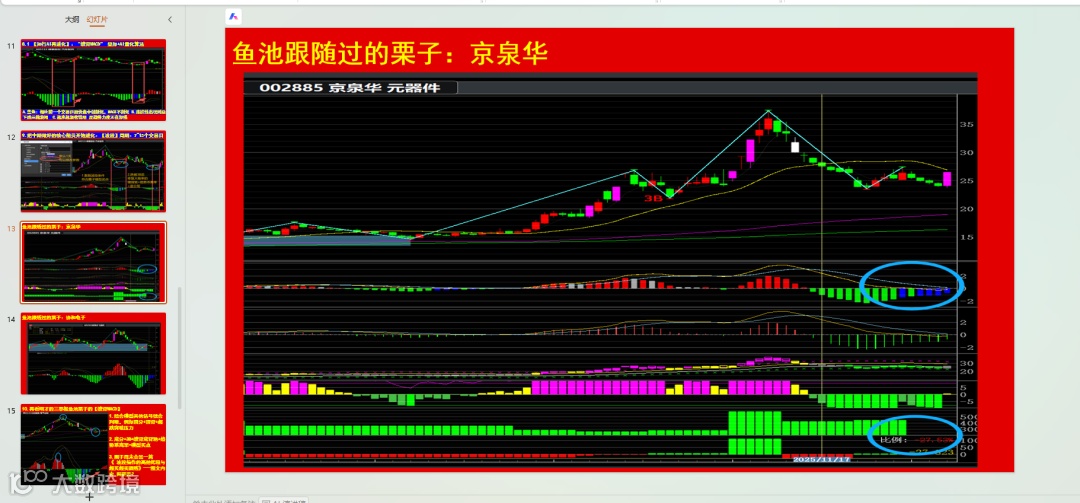1080x503 pixels.
Task: Open the AI assistant icon above the slide
Action: pyautogui.click(x=233, y=17)
